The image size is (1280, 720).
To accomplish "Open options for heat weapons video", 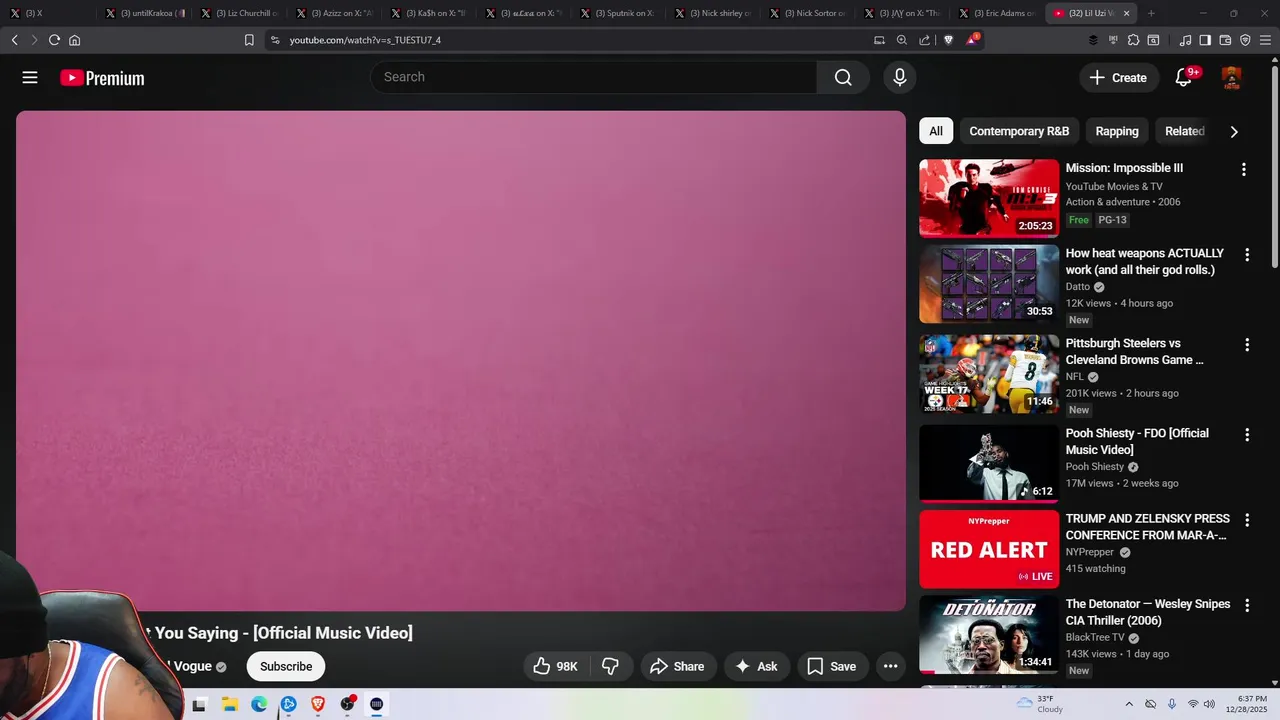I will pos(1247,255).
